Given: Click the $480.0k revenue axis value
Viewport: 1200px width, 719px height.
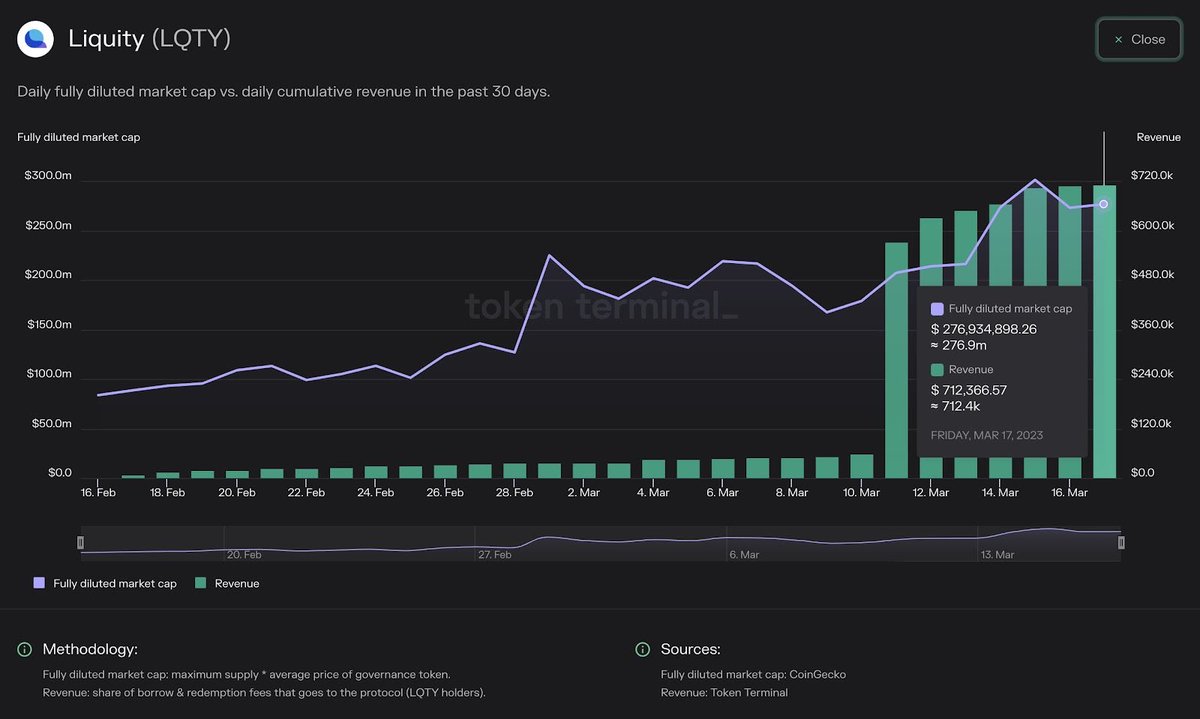Looking at the screenshot, I should [x=1151, y=275].
